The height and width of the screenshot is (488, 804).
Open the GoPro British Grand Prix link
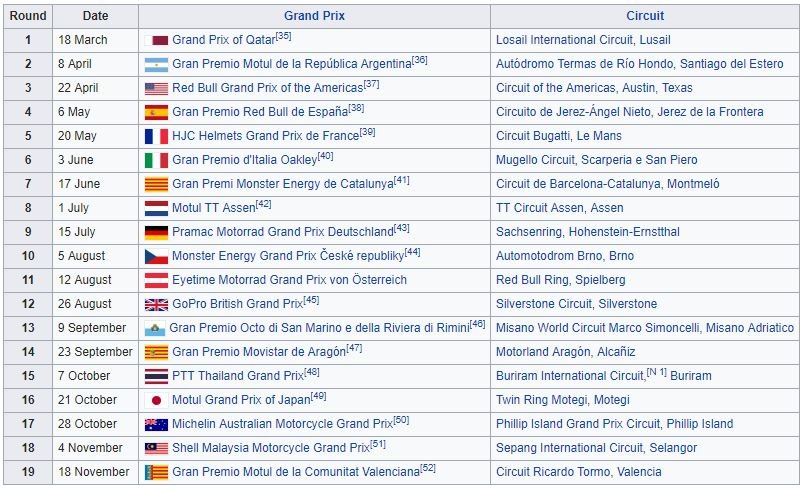(x=237, y=304)
